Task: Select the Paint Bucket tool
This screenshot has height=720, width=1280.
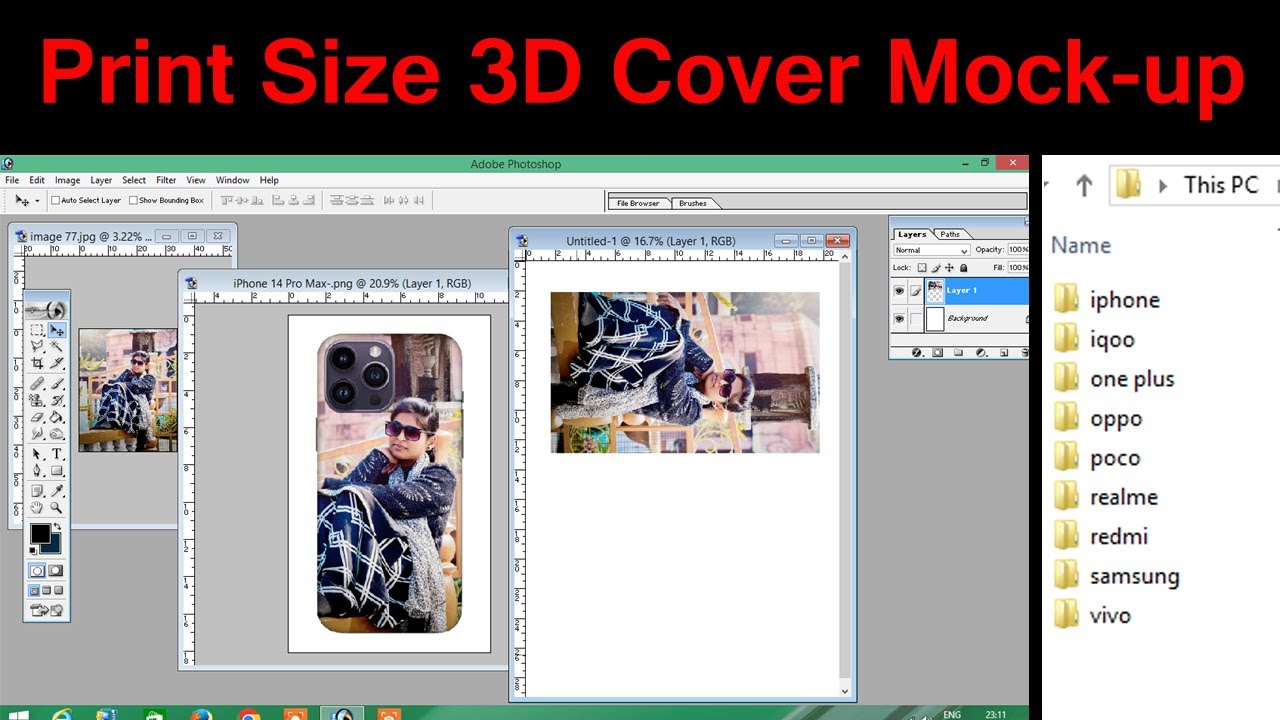Action: (x=57, y=417)
